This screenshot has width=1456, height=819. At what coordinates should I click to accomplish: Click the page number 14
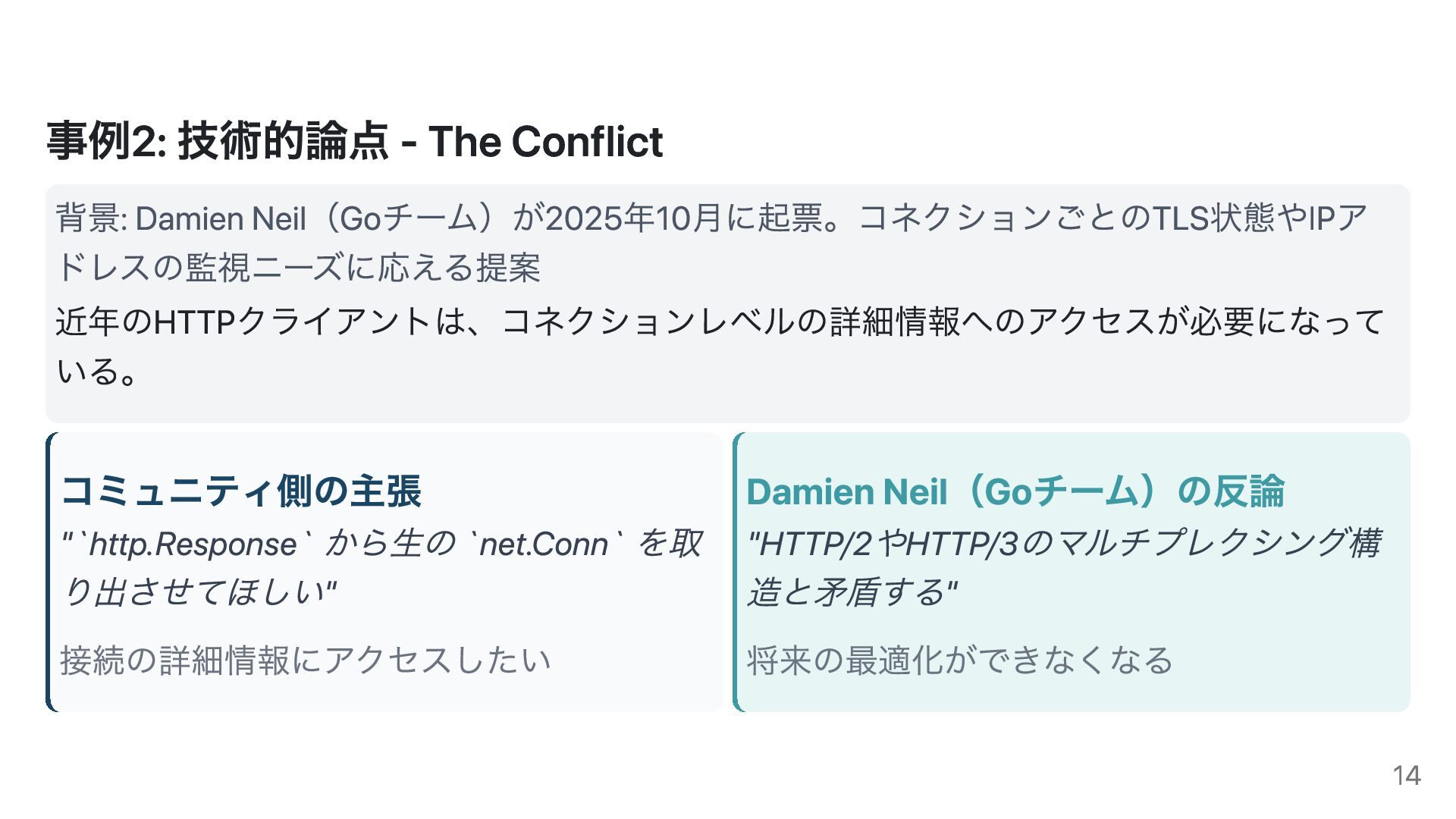(1406, 776)
